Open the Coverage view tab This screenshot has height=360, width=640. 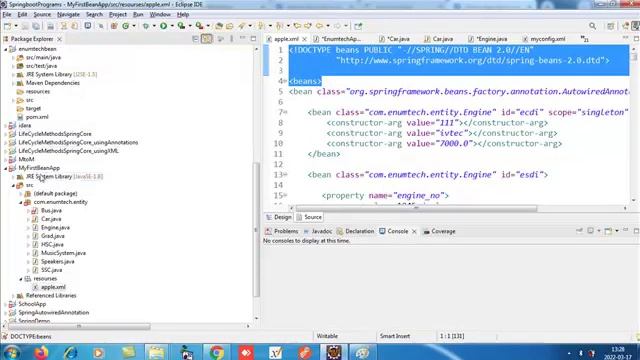click(x=439, y=231)
